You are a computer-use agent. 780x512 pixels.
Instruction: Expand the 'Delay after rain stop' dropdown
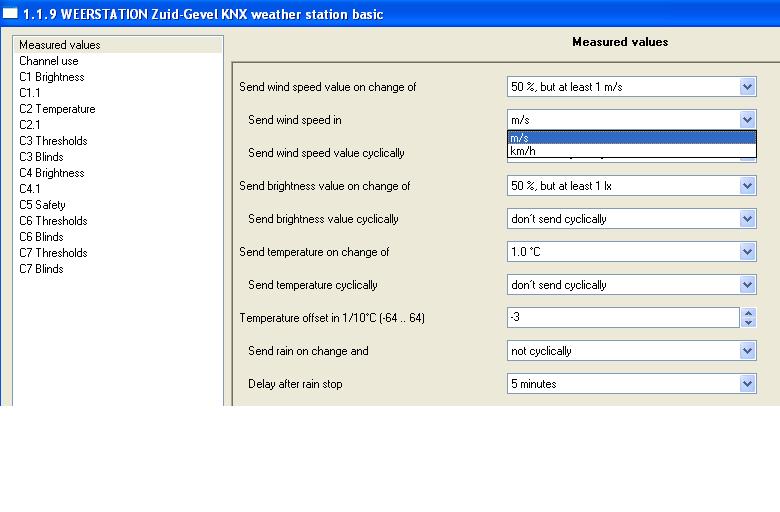[747, 384]
